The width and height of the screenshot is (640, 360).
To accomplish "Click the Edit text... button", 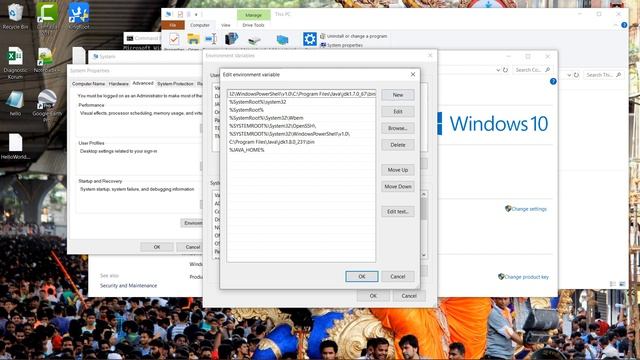I will [x=398, y=211].
